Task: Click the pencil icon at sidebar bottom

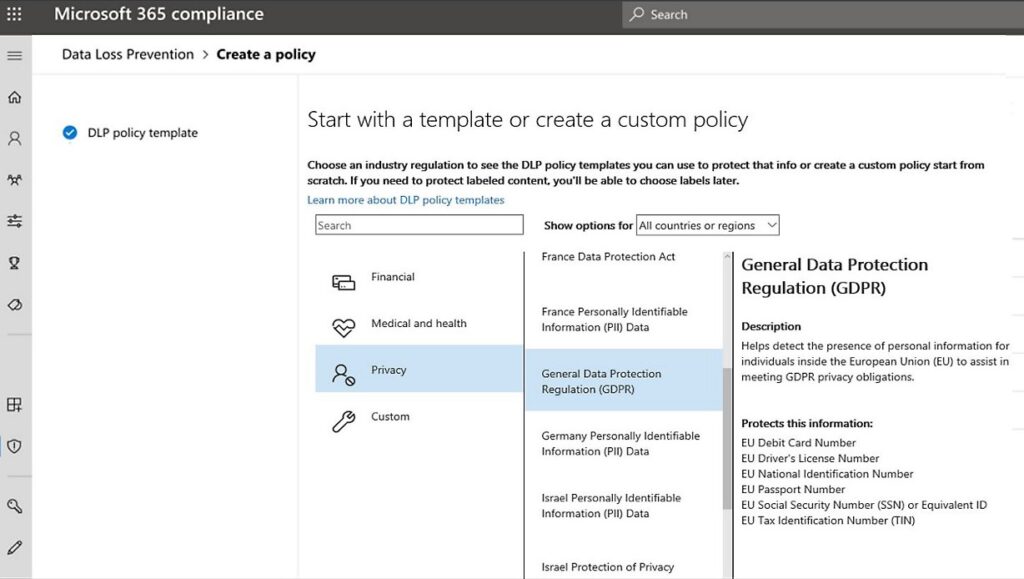Action: (x=14, y=546)
